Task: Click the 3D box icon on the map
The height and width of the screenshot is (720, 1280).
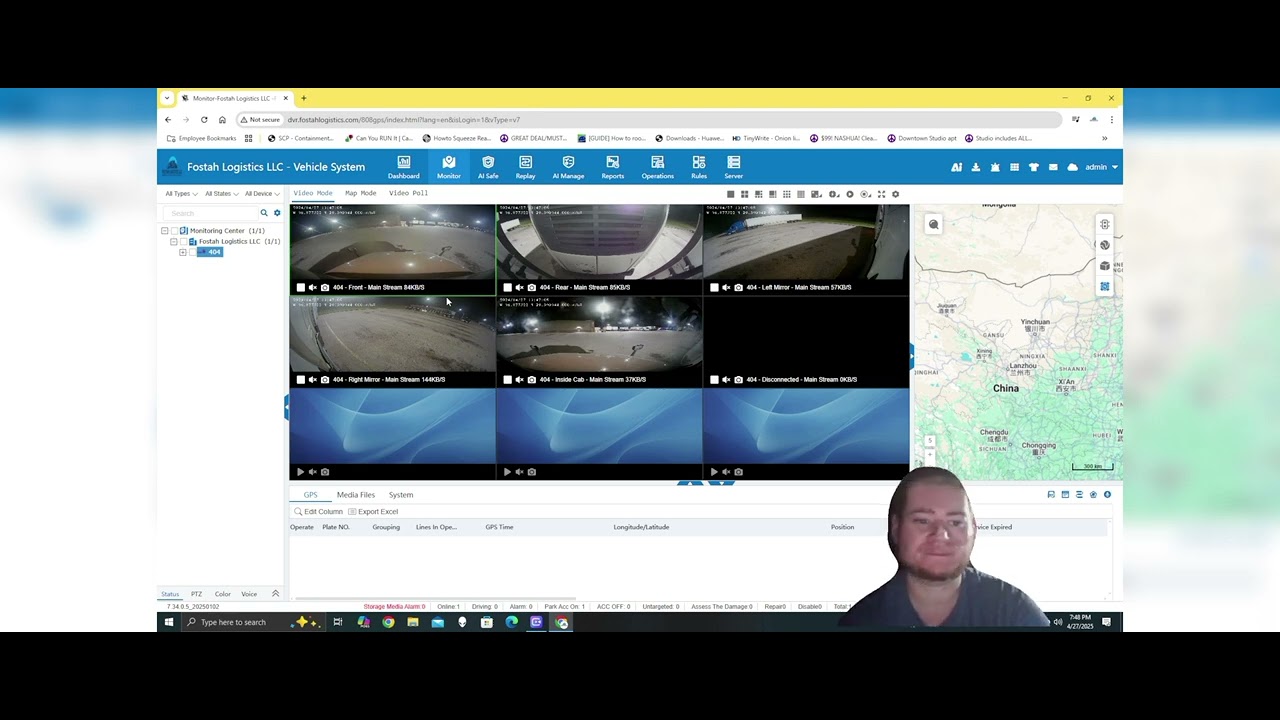Action: click(x=1105, y=266)
